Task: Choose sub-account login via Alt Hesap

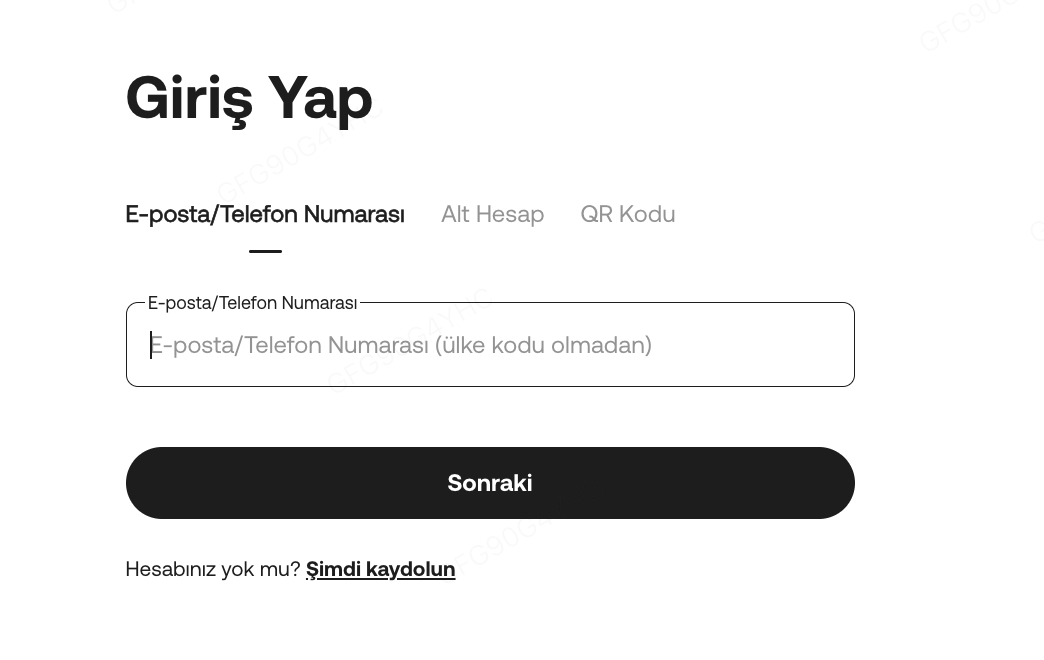Action: (492, 214)
